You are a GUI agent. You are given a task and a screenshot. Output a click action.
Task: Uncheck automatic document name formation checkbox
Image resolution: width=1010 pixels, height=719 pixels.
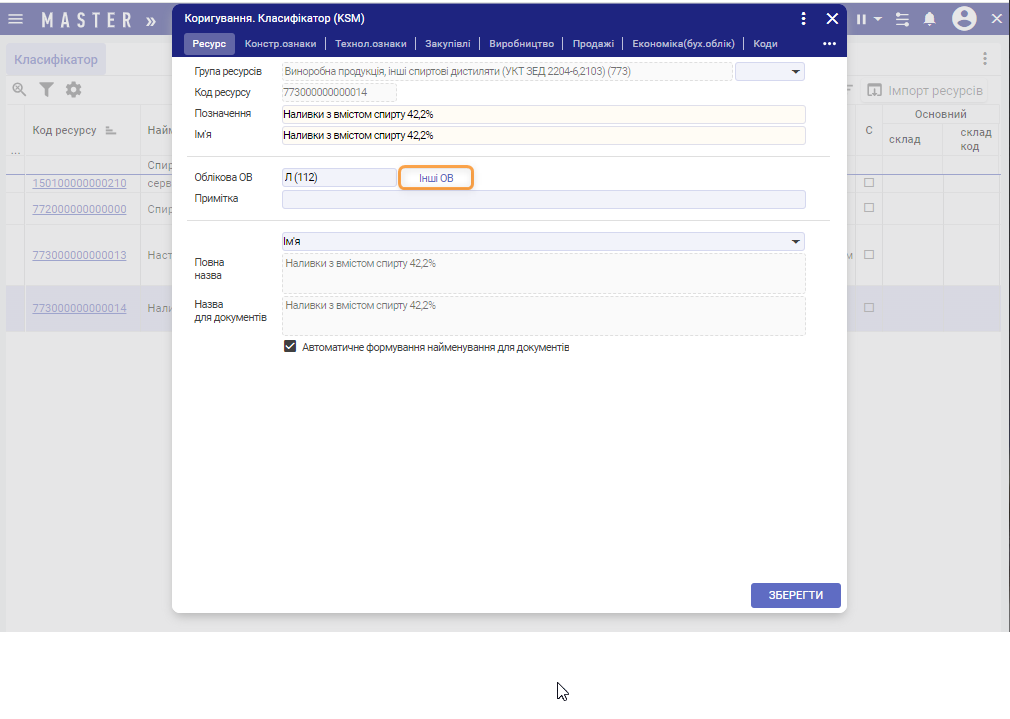(x=291, y=347)
